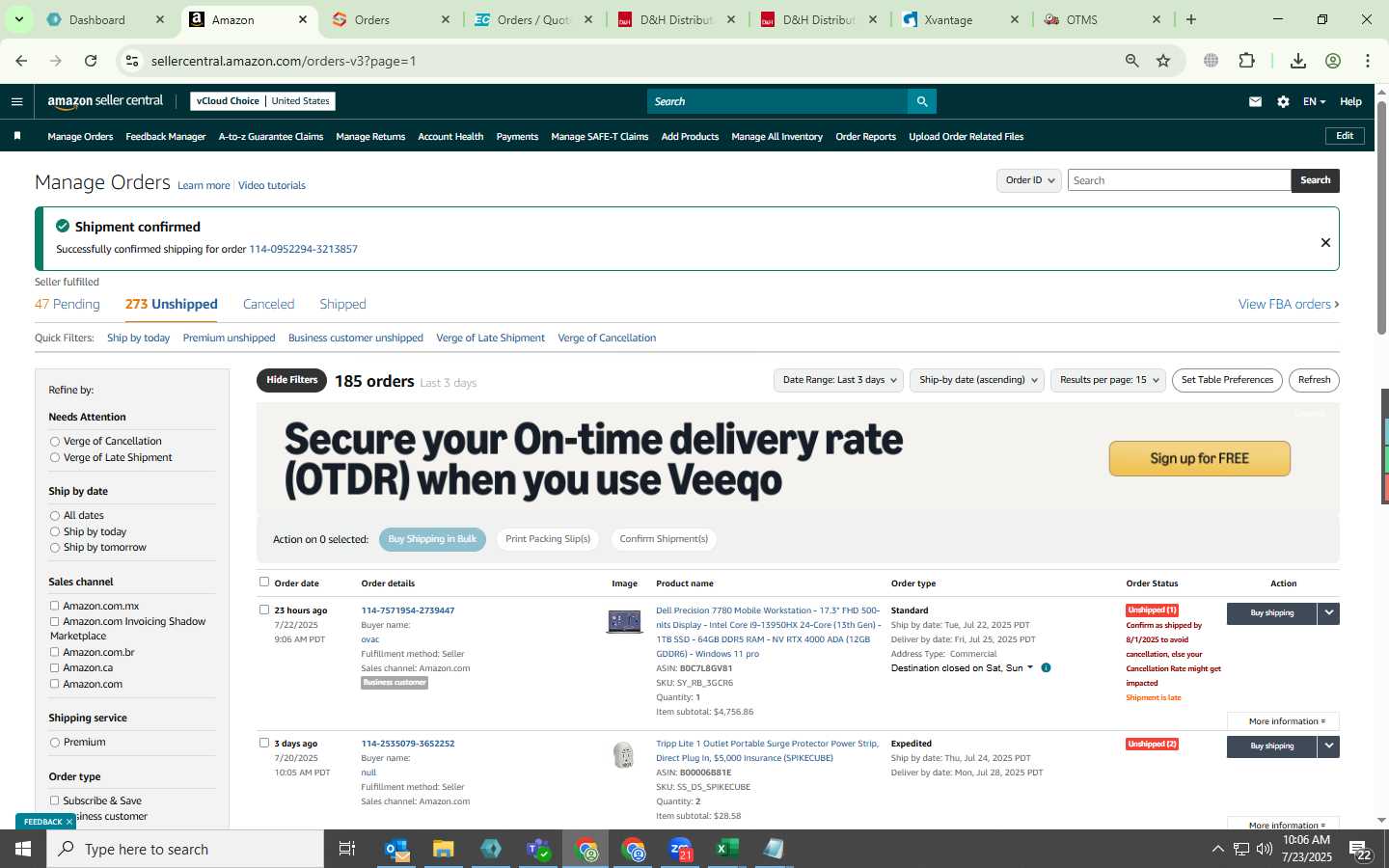1389x868 pixels.
Task: Expand Destination closed on Sat, Sun arrow
Action: click(1030, 667)
